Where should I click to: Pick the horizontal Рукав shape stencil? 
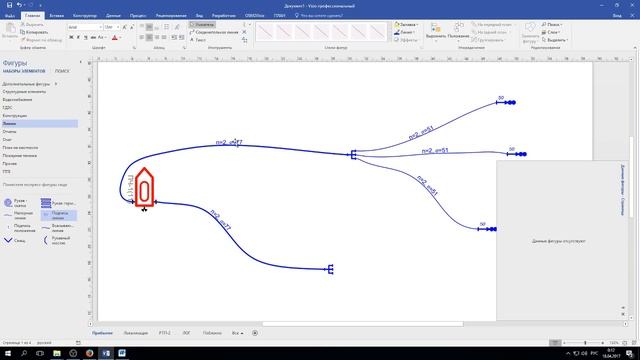pyautogui.click(x=58, y=203)
